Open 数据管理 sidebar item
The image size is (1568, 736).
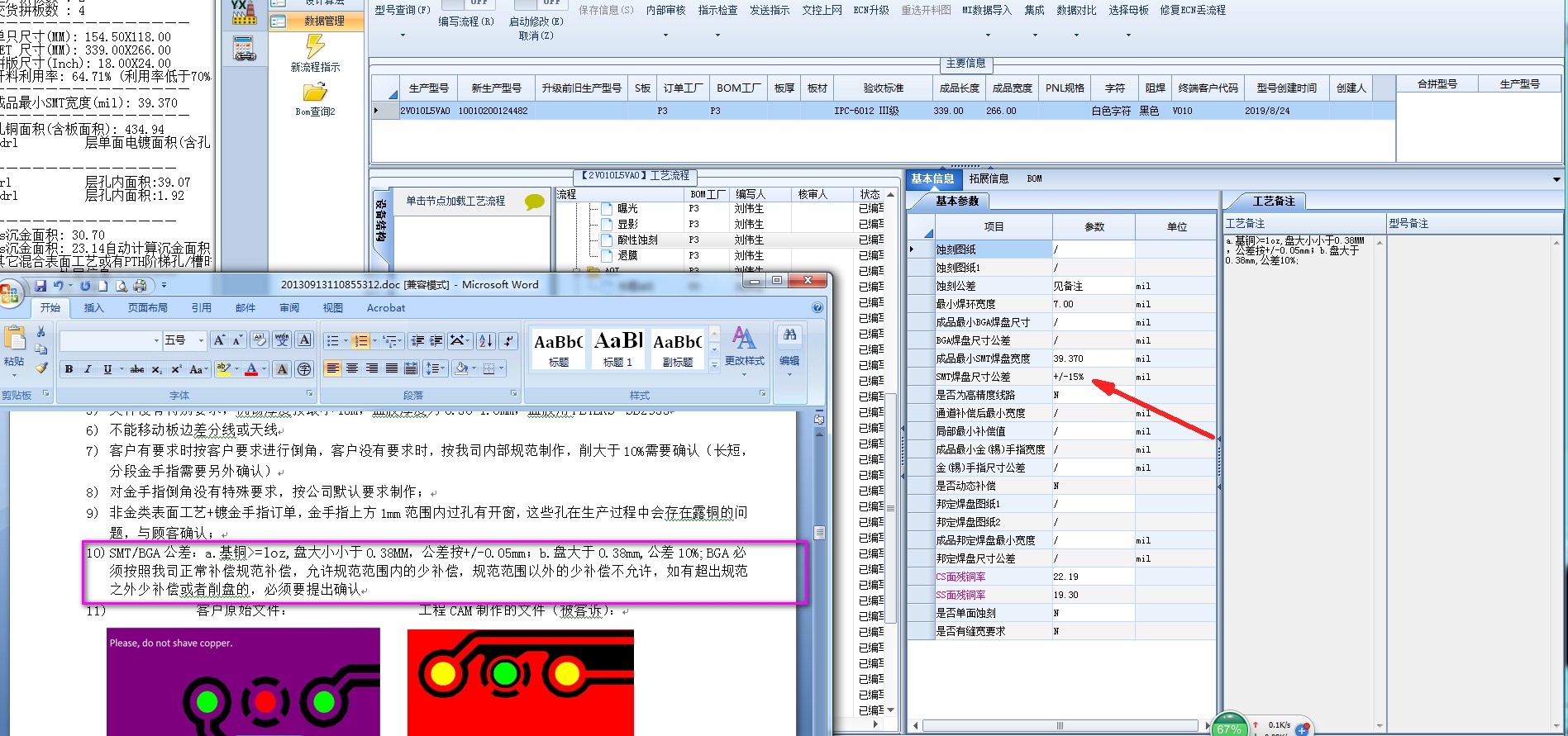pyautogui.click(x=317, y=21)
